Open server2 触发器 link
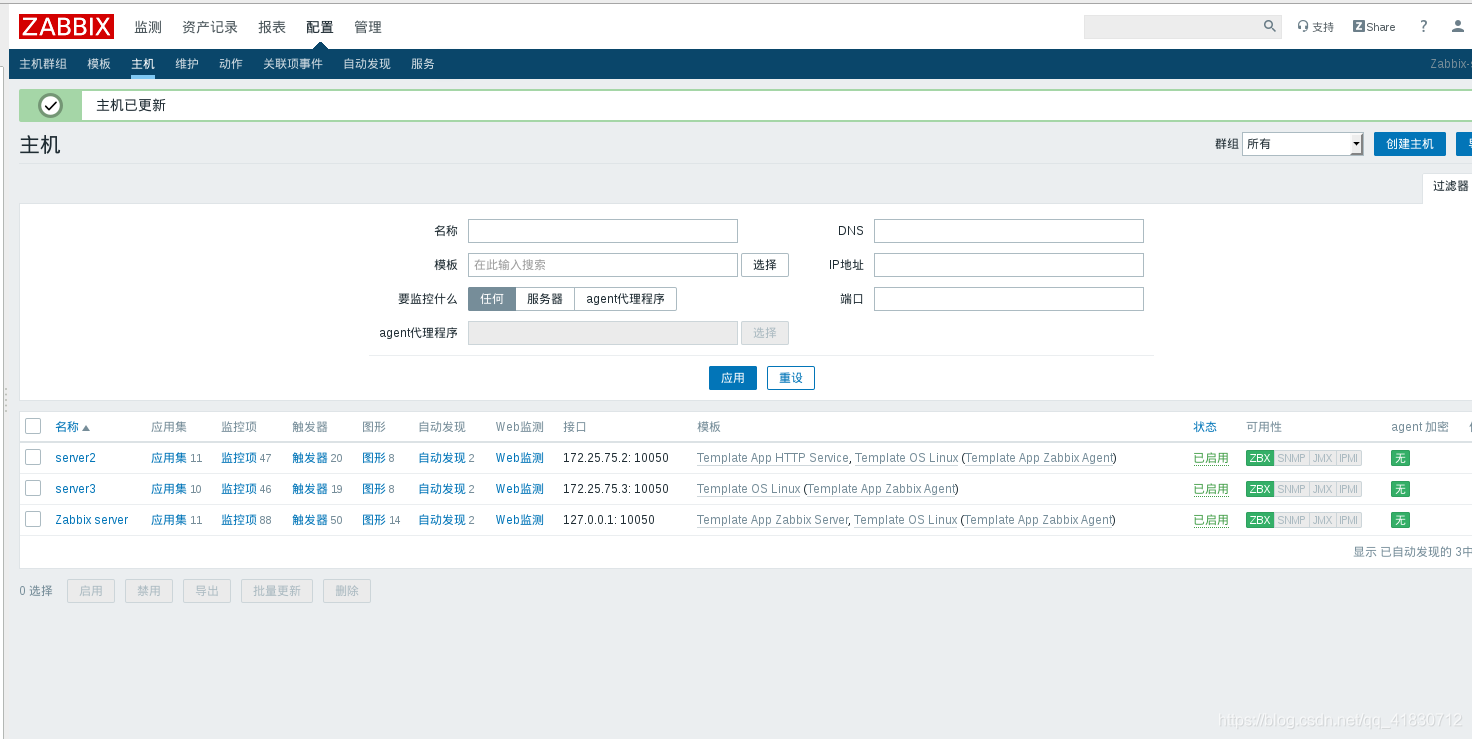The width and height of the screenshot is (1472, 739). point(310,458)
